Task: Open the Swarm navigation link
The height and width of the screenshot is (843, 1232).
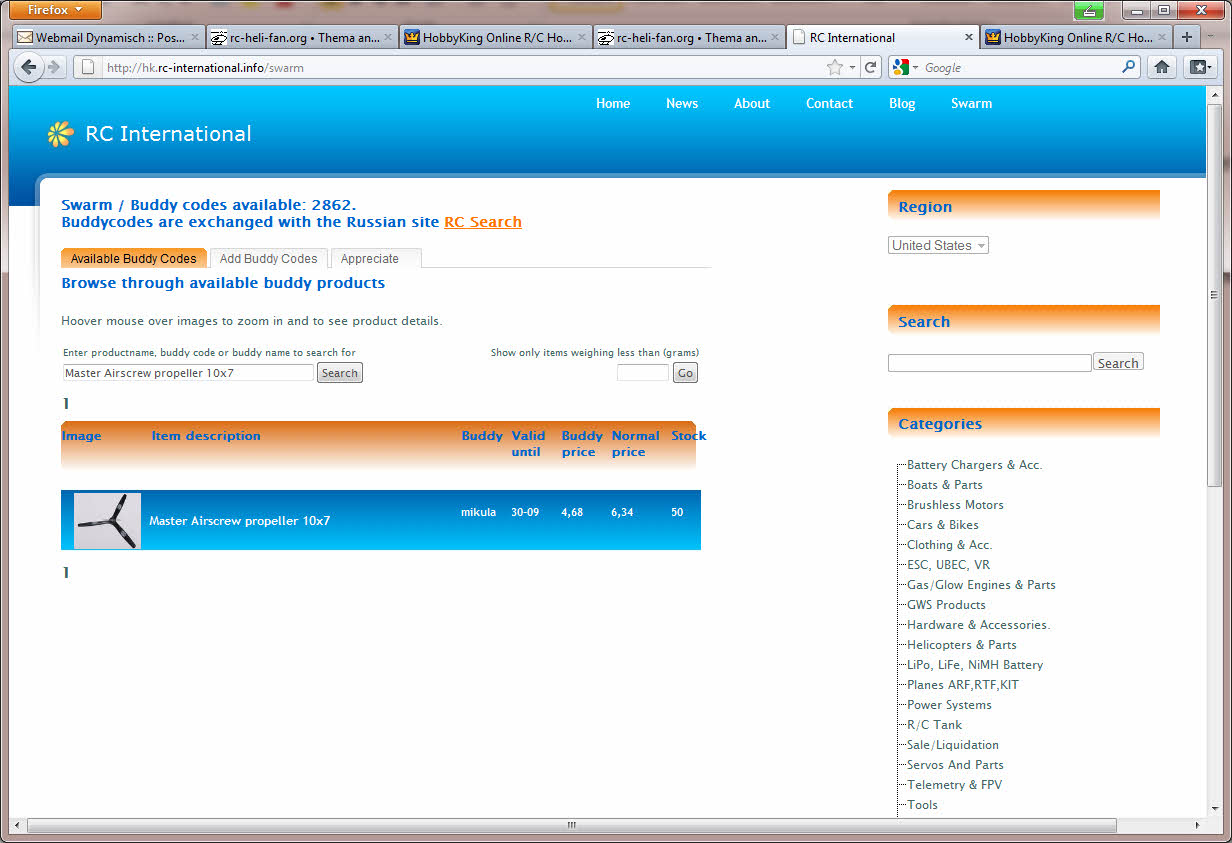Action: [971, 103]
